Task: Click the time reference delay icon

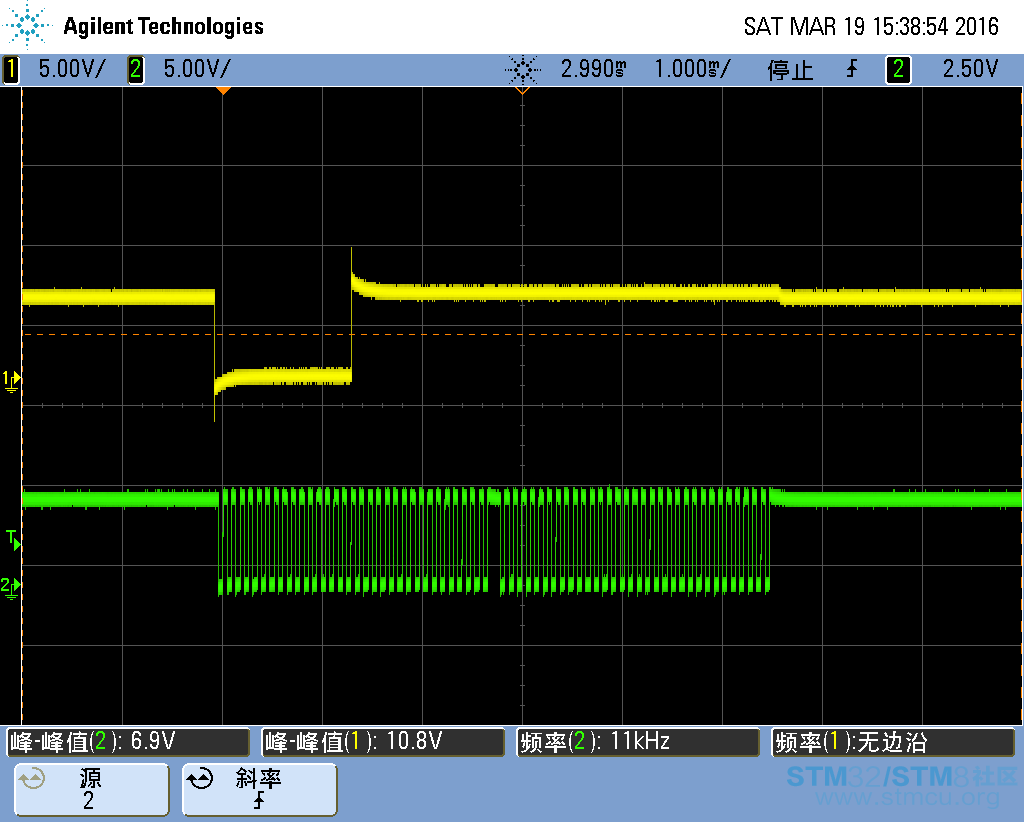Action: click(x=522, y=69)
